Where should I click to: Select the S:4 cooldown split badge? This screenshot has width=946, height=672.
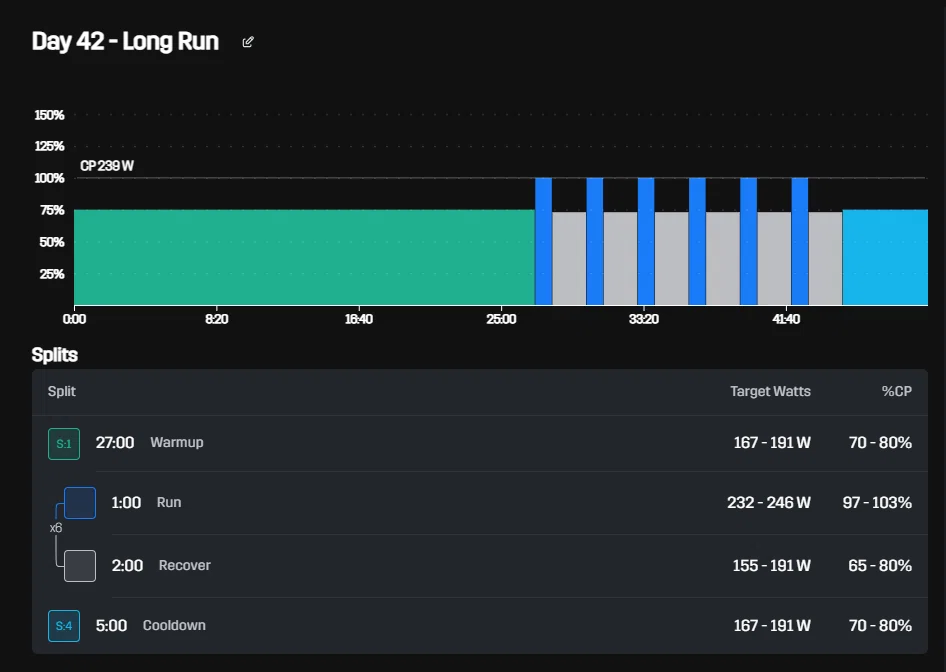click(64, 626)
